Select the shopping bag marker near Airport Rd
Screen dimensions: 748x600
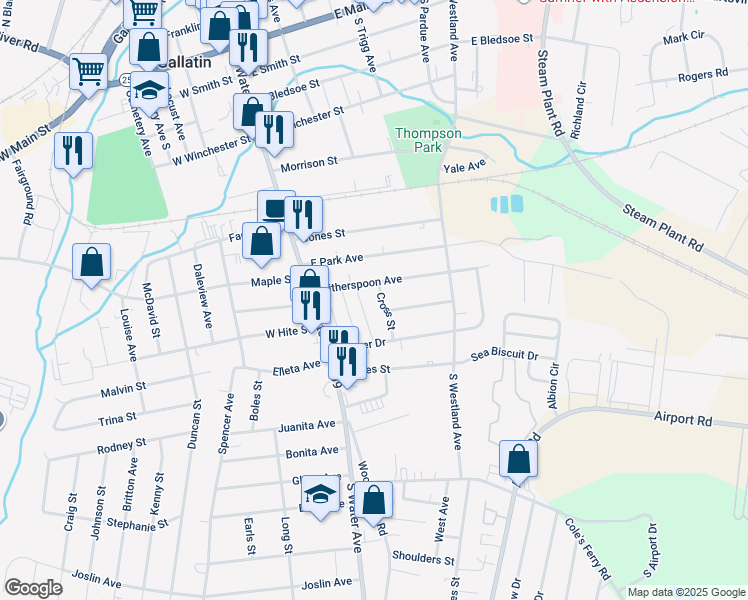point(519,459)
